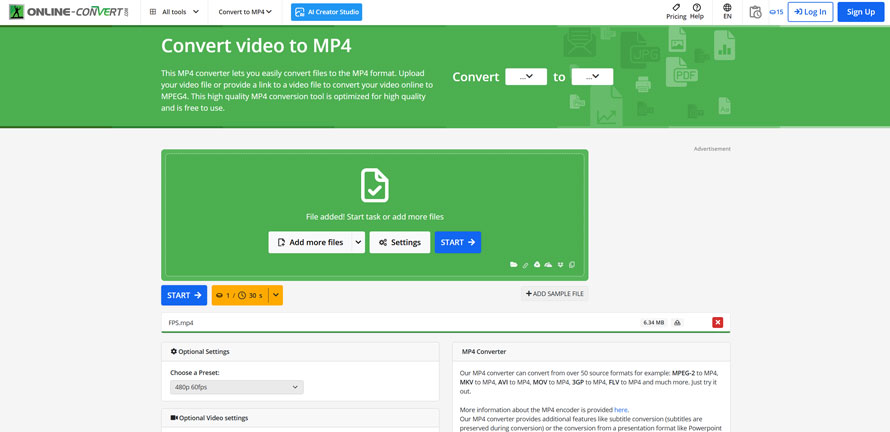The width and height of the screenshot is (890, 432).
Task: Click the Sign Up button
Action: (860, 12)
